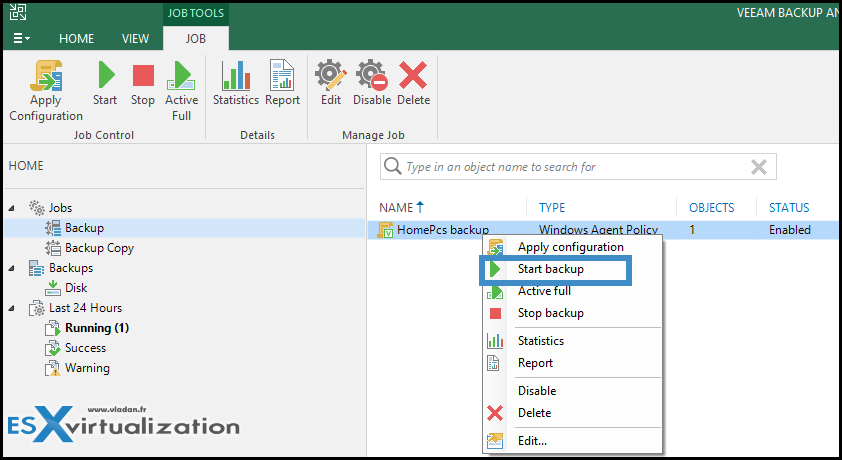Sort by the STATUS column header
Screen dimensions: 842x460
789,208
